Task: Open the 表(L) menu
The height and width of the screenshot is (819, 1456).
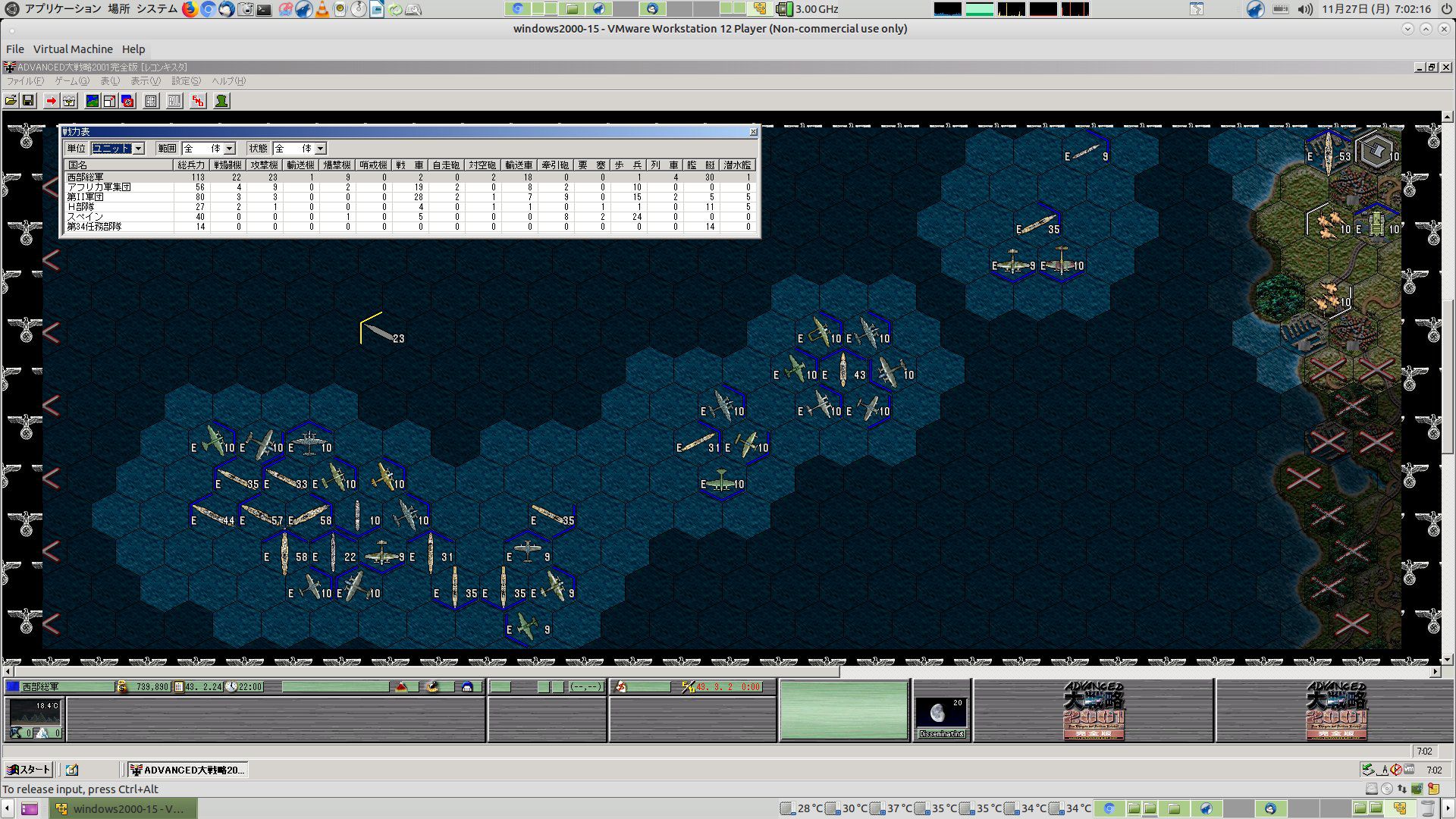Action: click(110, 81)
